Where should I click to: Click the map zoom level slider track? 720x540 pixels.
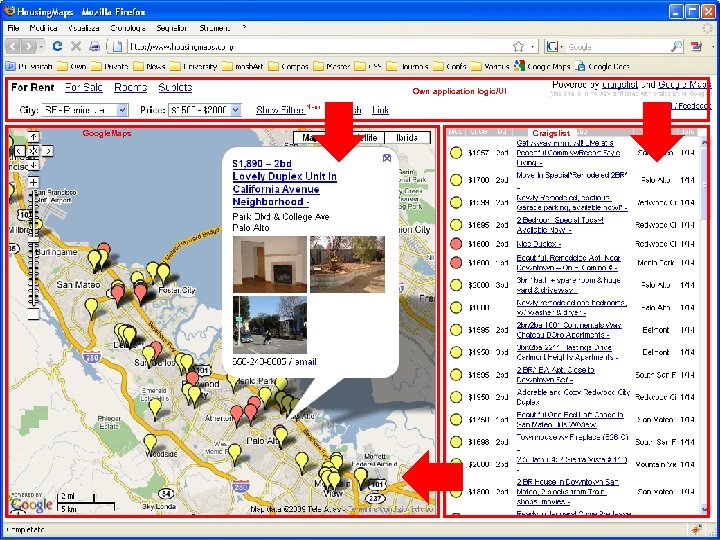pyautogui.click(x=34, y=248)
